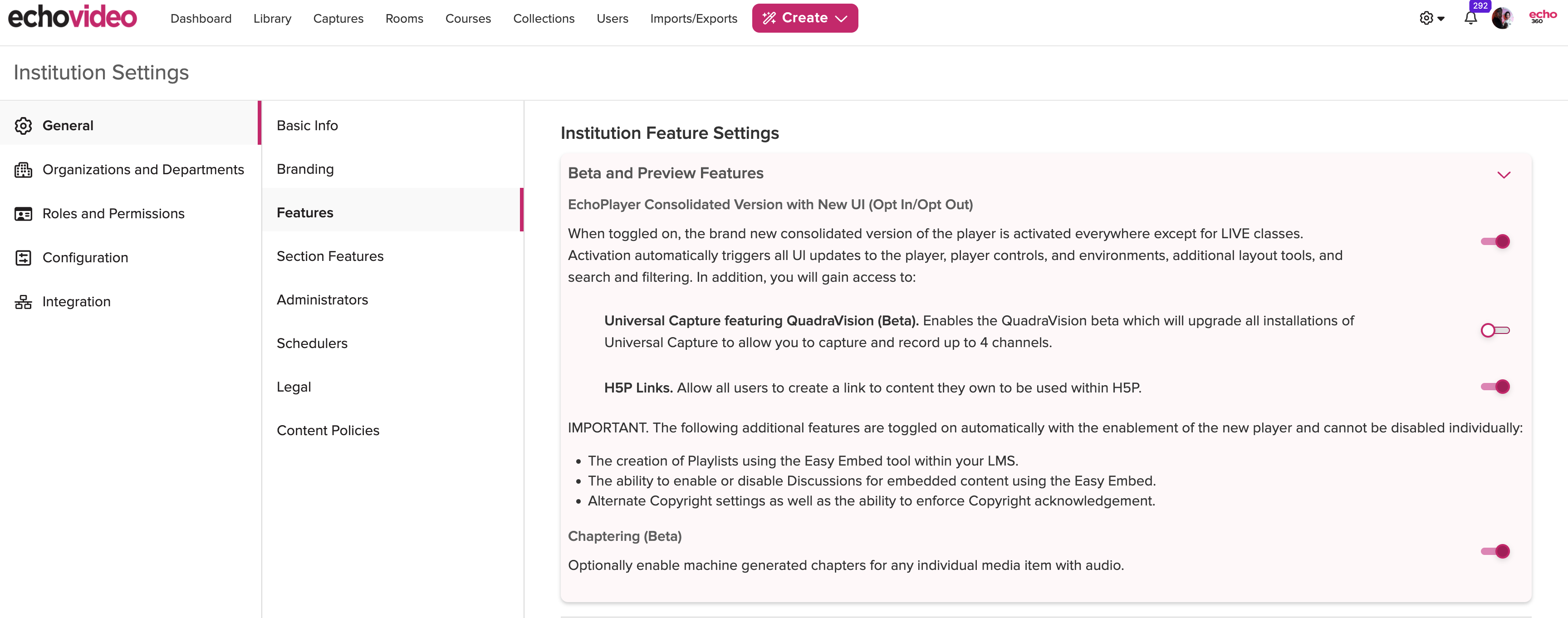Open the user profile avatar
This screenshot has height=618, width=1568.
point(1502,18)
